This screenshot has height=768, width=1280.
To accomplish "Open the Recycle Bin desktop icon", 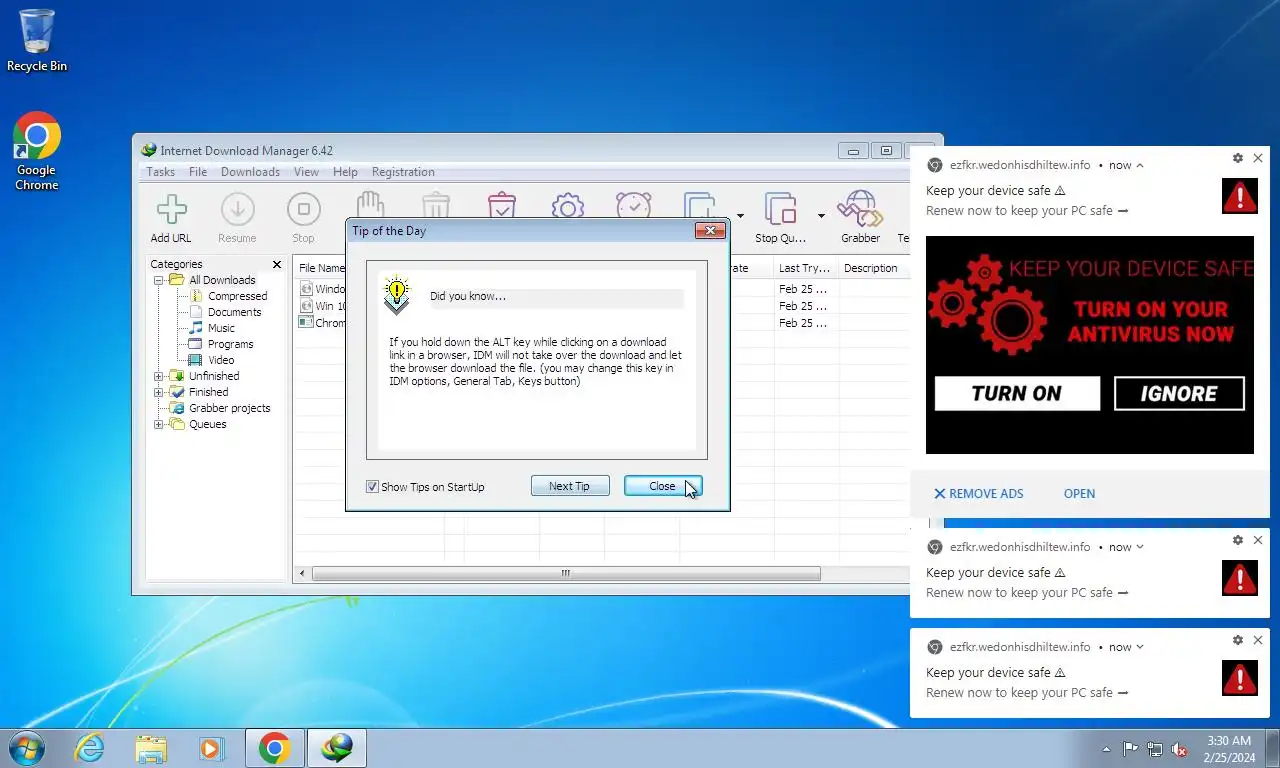I will pyautogui.click(x=37, y=41).
